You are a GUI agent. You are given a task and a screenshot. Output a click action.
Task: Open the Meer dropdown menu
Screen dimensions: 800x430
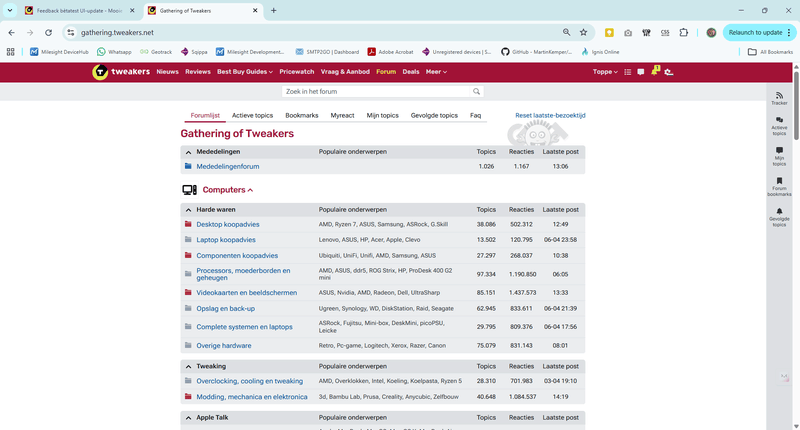pos(436,72)
